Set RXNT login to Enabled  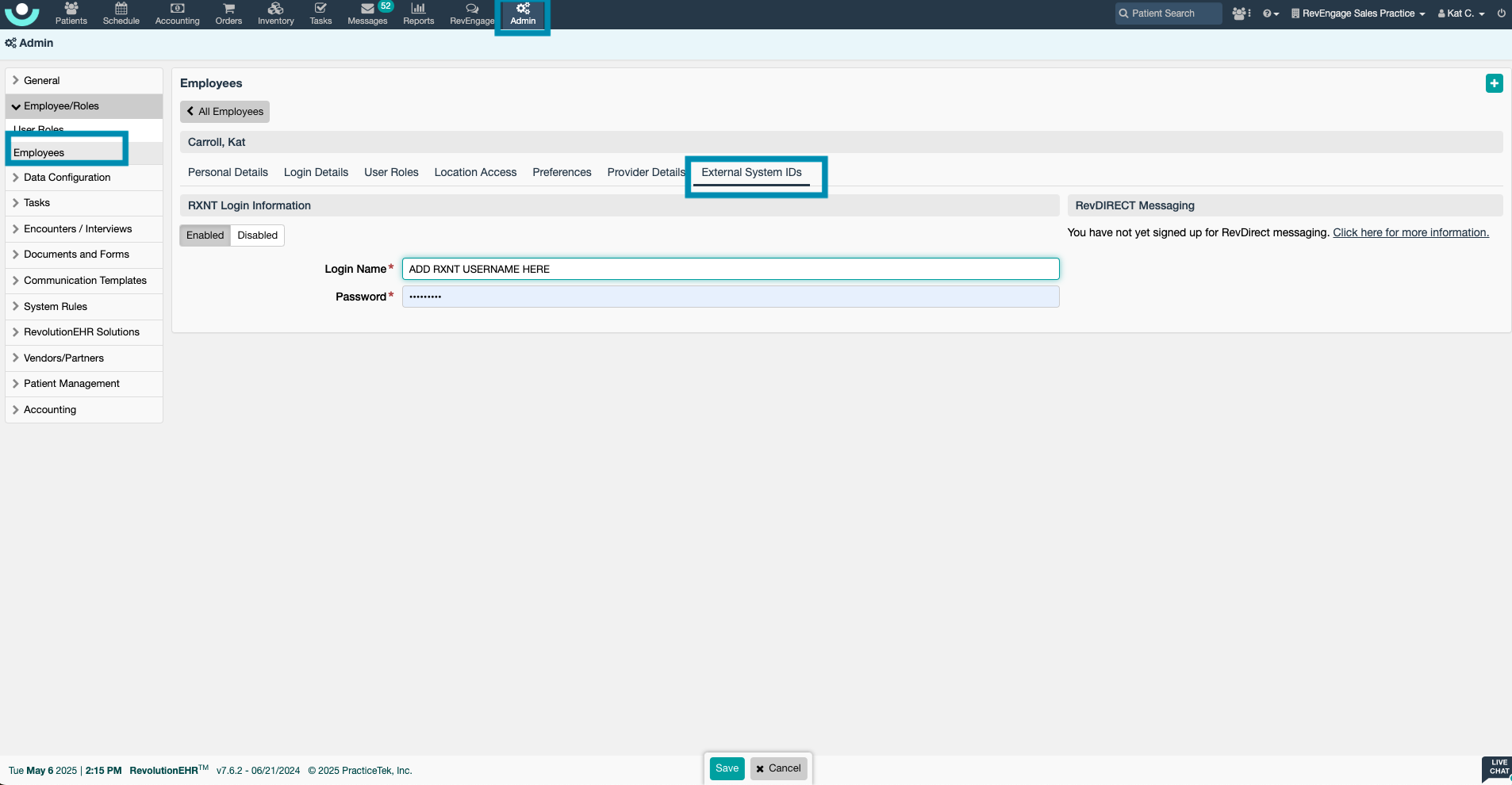205,235
